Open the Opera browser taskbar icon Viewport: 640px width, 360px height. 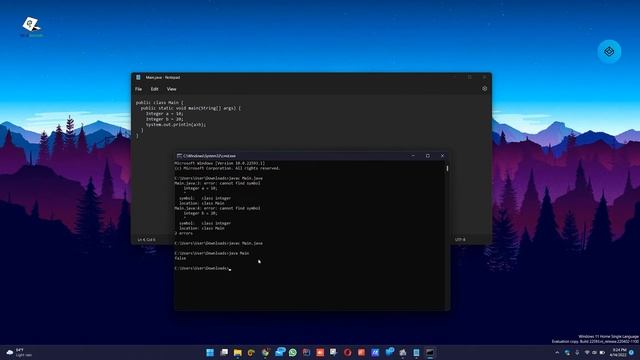347,352
